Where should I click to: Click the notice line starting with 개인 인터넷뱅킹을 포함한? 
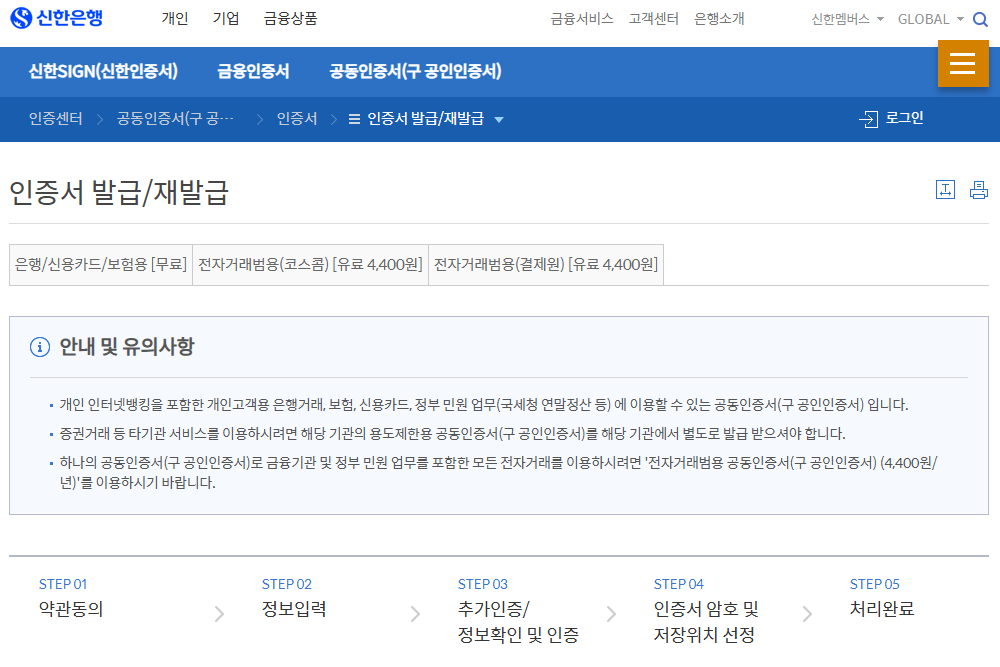(x=483, y=404)
